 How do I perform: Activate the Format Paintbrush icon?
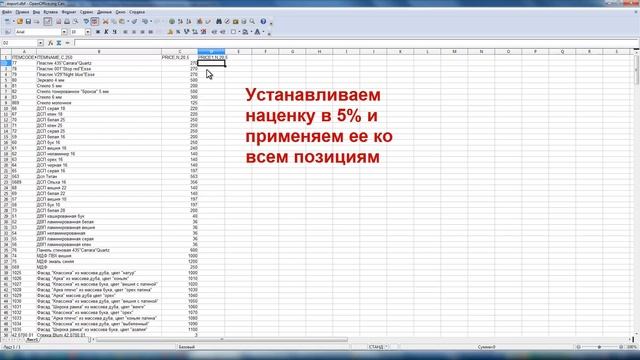[134, 21]
